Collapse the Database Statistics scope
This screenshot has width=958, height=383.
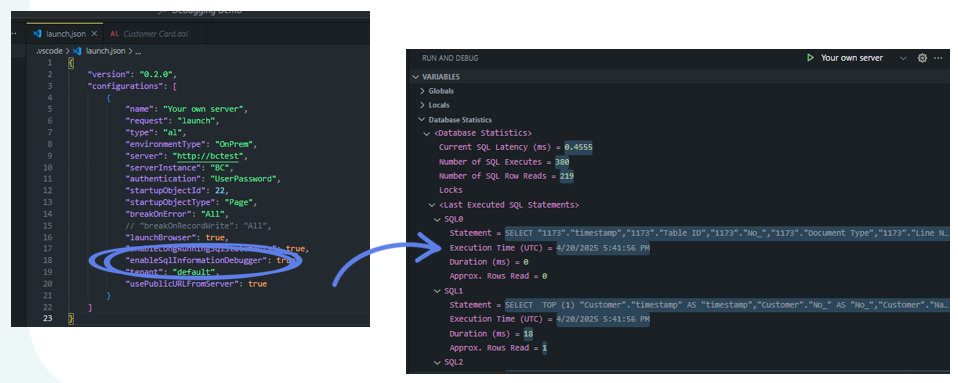coord(422,120)
